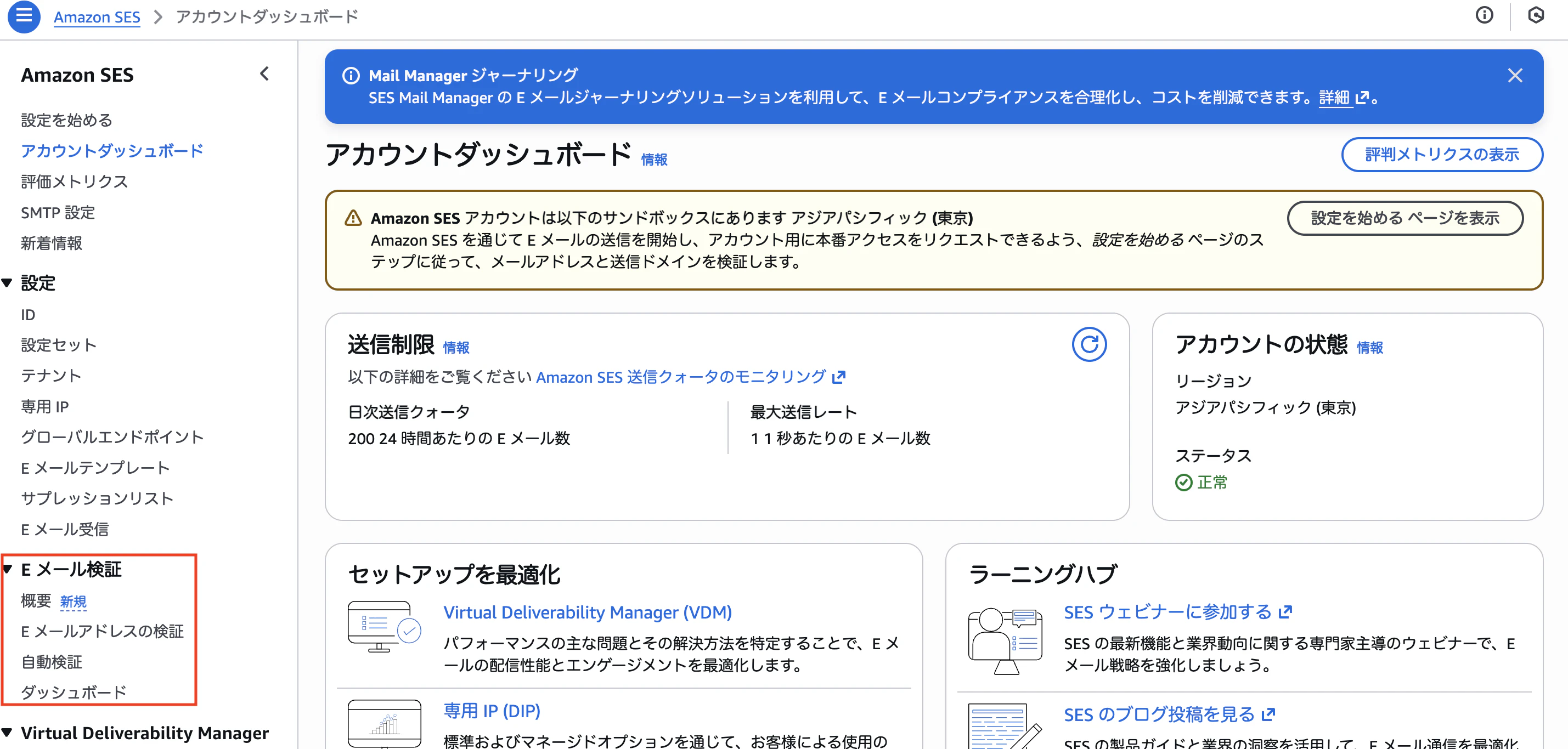Click the hexagon settings icon in top bar
Image resolution: width=1568 pixels, height=749 pixels.
click(1536, 15)
